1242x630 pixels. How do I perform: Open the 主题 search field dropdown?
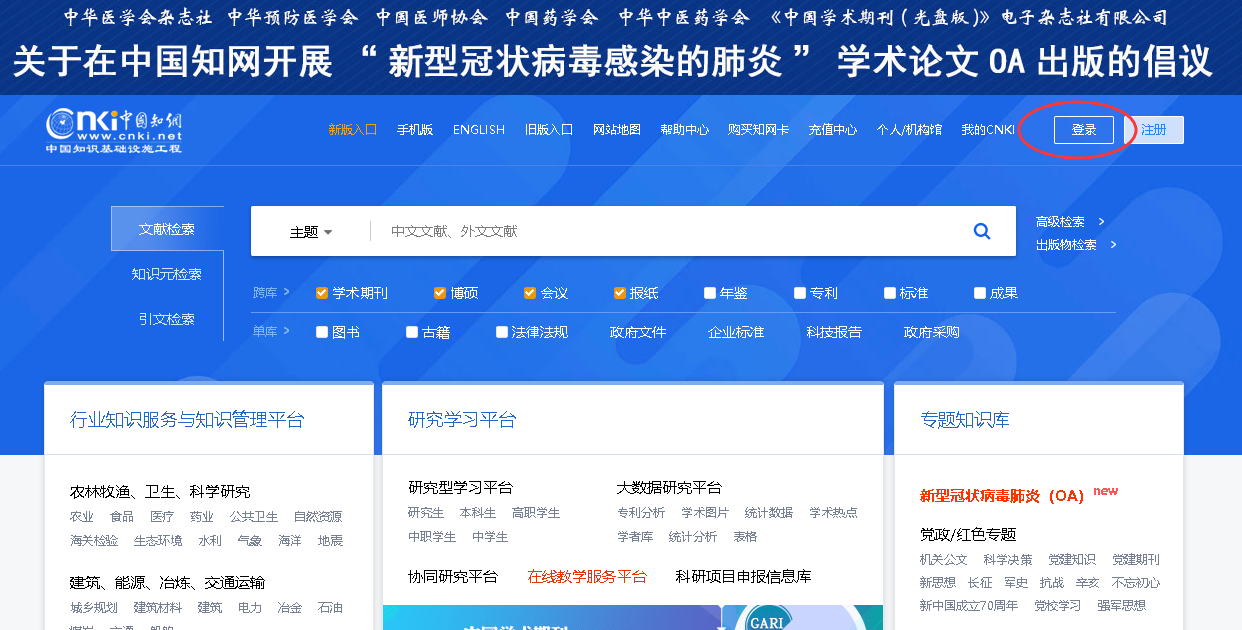(310, 232)
